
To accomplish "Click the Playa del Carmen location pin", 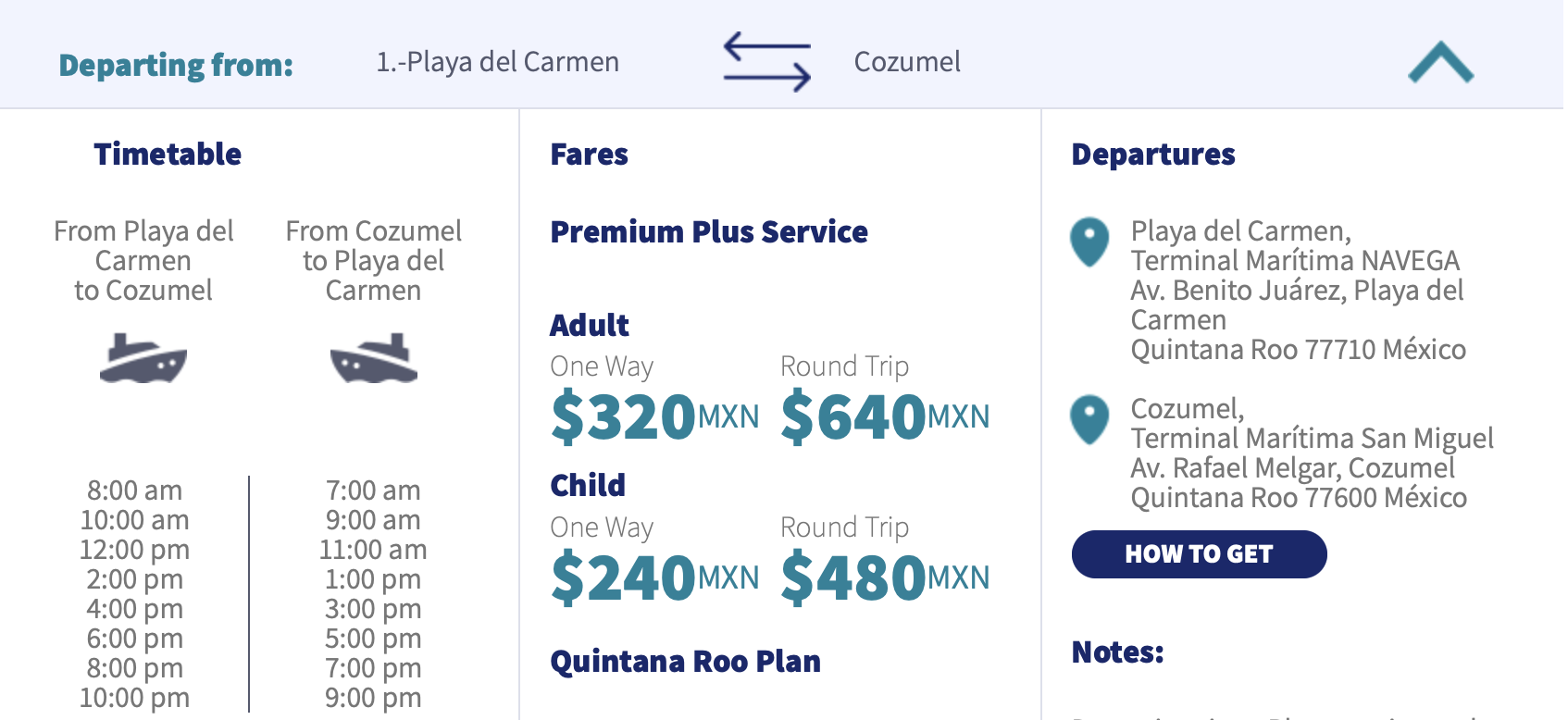I will 1089,242.
